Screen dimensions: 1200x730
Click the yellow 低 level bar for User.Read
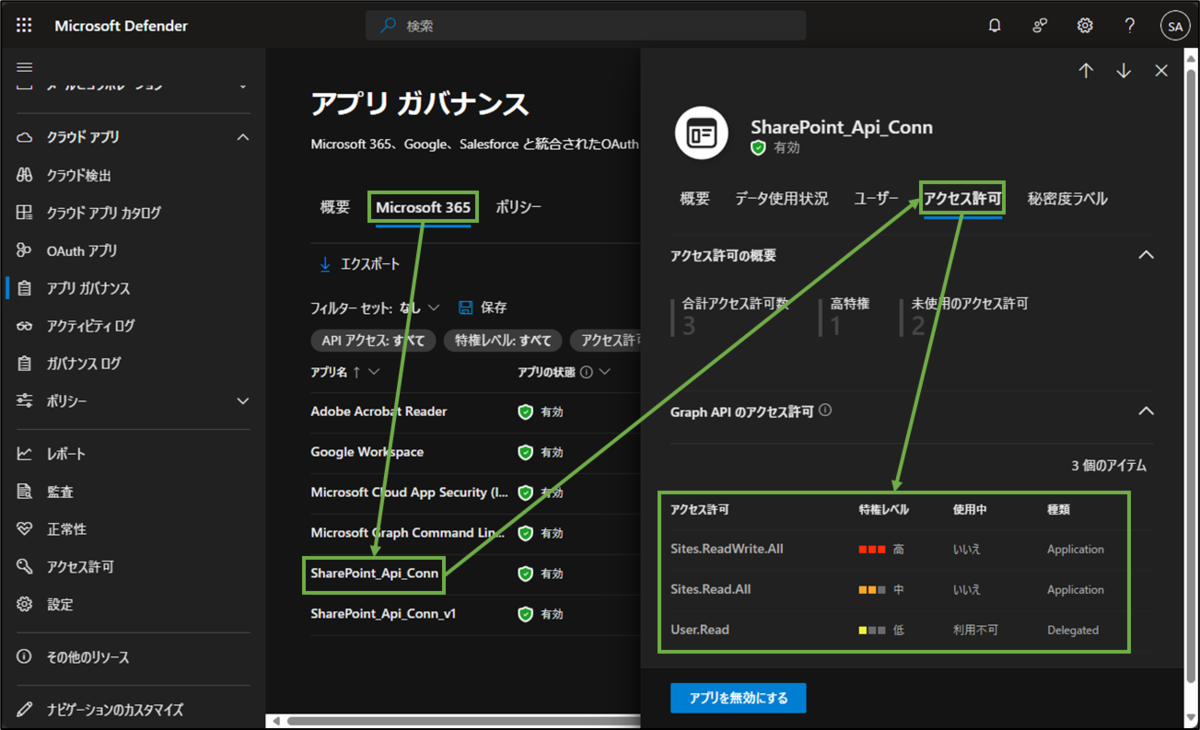[872, 630]
